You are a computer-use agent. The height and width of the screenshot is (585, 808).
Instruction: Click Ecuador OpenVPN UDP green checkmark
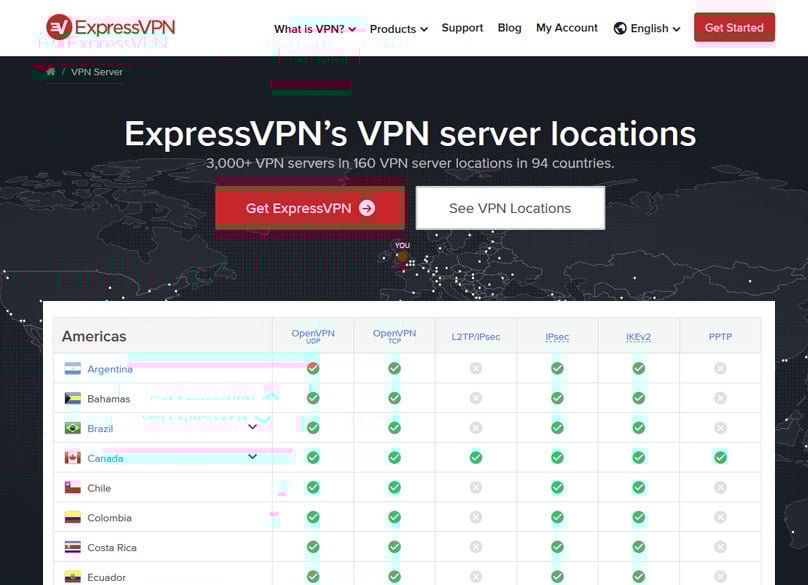tap(313, 577)
